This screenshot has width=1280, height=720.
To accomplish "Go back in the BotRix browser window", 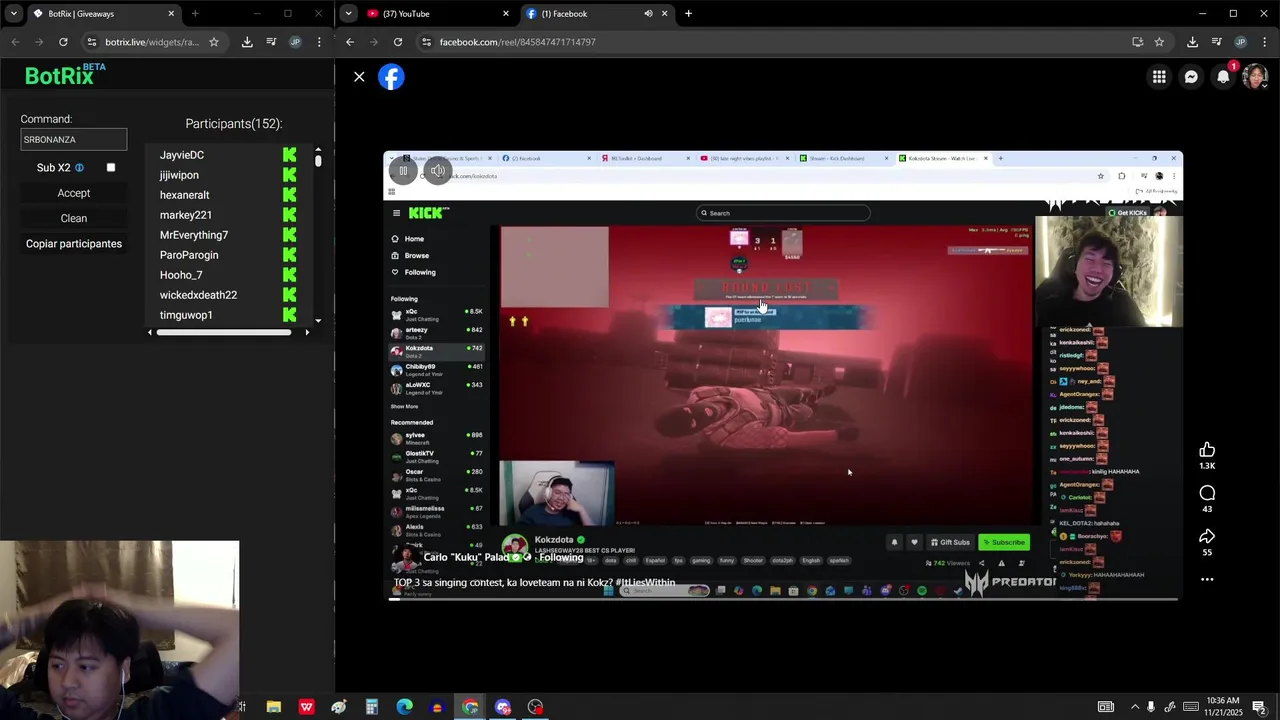I will (x=15, y=42).
